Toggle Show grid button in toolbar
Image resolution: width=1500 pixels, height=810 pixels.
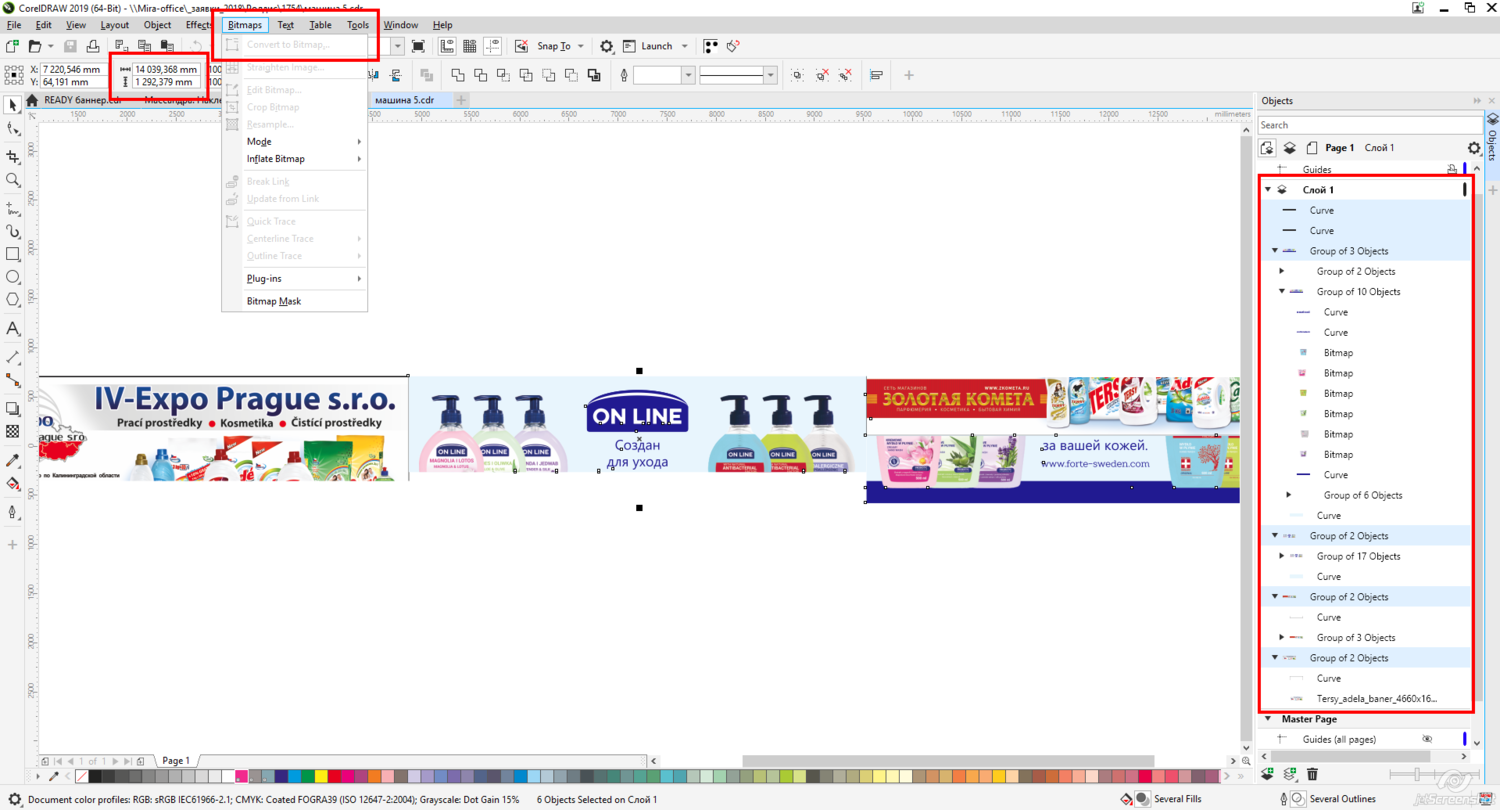pyautogui.click(x=469, y=46)
